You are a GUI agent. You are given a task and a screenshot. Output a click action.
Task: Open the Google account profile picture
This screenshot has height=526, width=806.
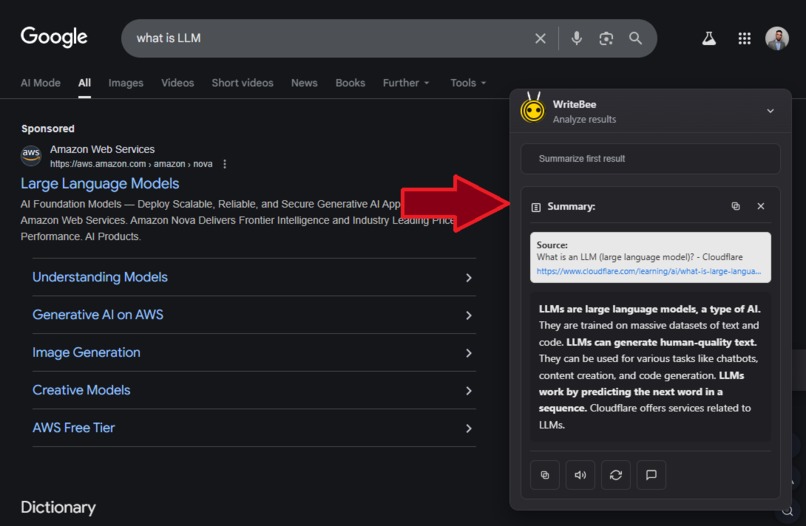tap(777, 39)
